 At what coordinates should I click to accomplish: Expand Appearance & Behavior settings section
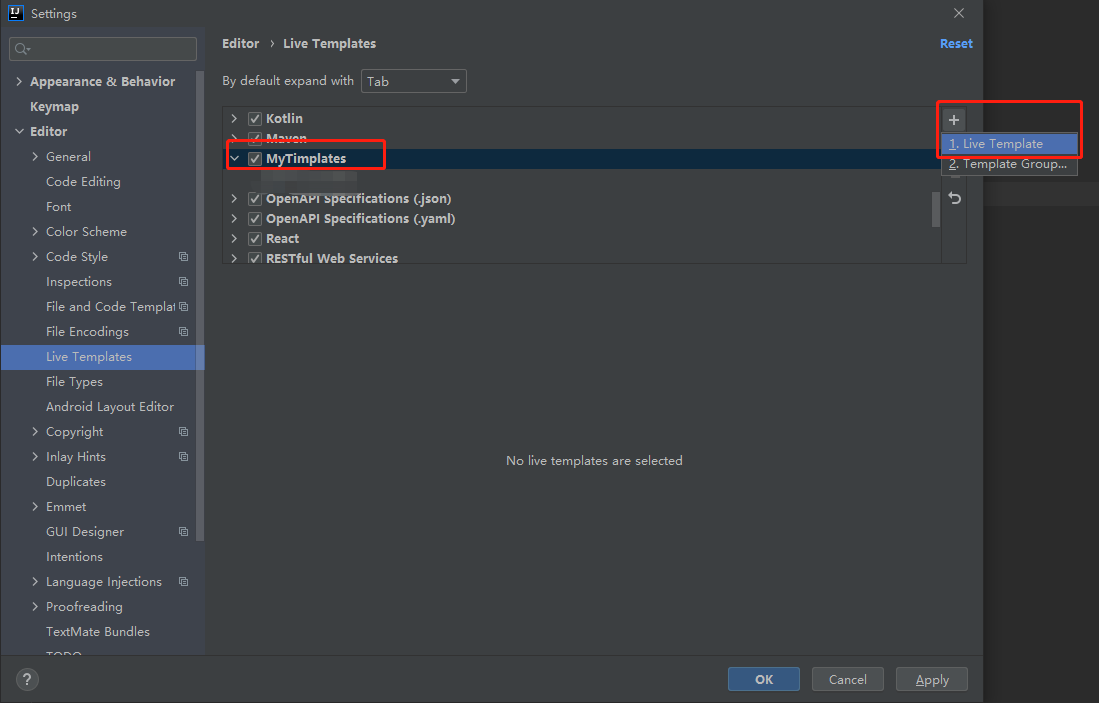19,81
